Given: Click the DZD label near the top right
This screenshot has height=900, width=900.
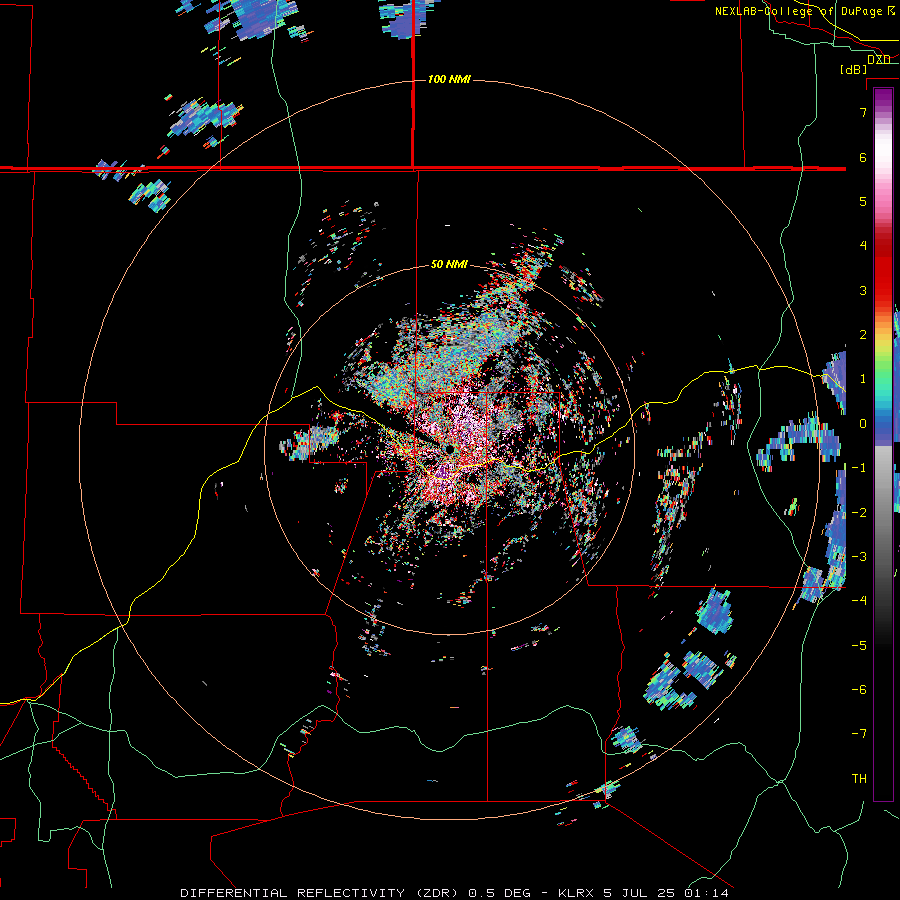Looking at the screenshot, I should pos(879,59).
